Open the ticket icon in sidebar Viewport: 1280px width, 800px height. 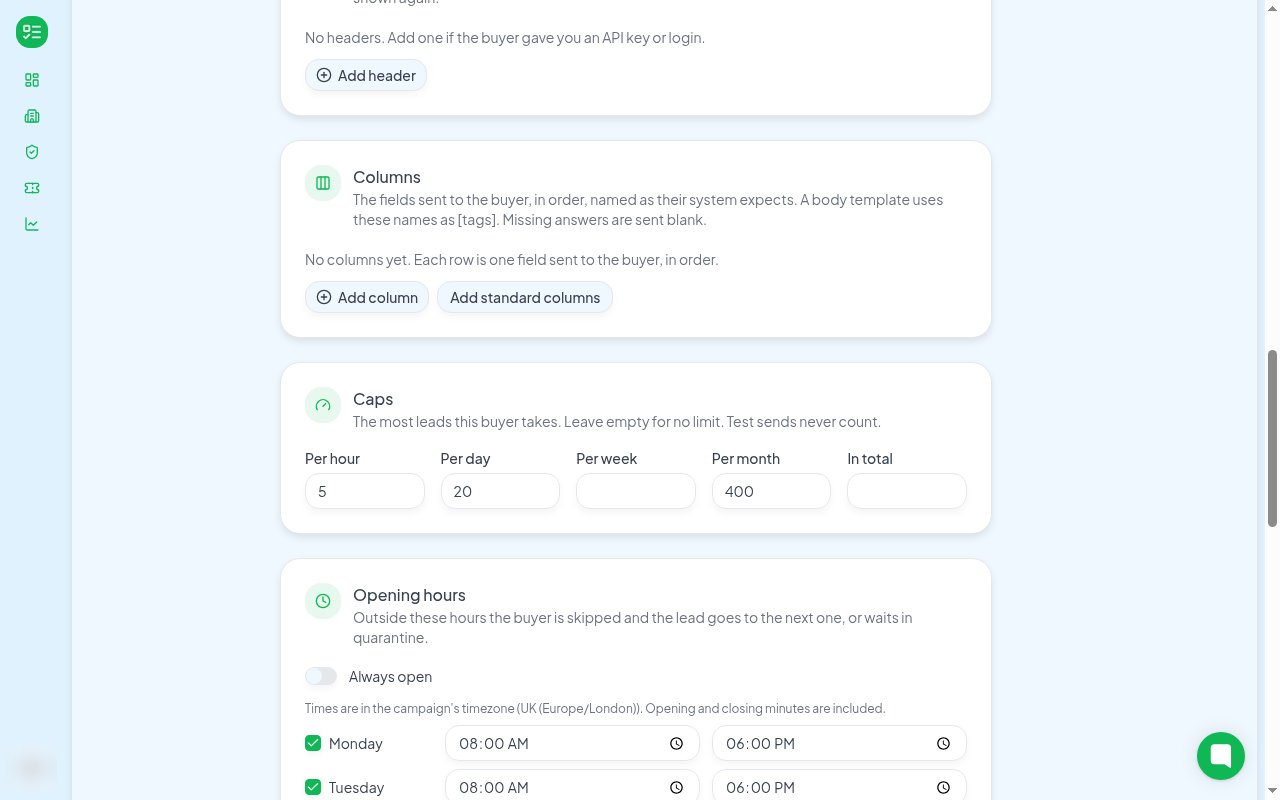click(x=32, y=188)
